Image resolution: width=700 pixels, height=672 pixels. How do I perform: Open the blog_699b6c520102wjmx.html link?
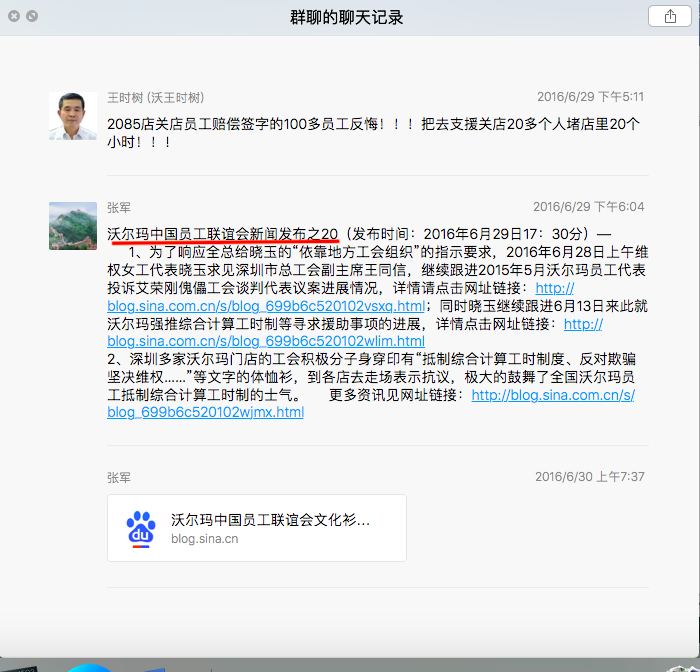point(205,412)
